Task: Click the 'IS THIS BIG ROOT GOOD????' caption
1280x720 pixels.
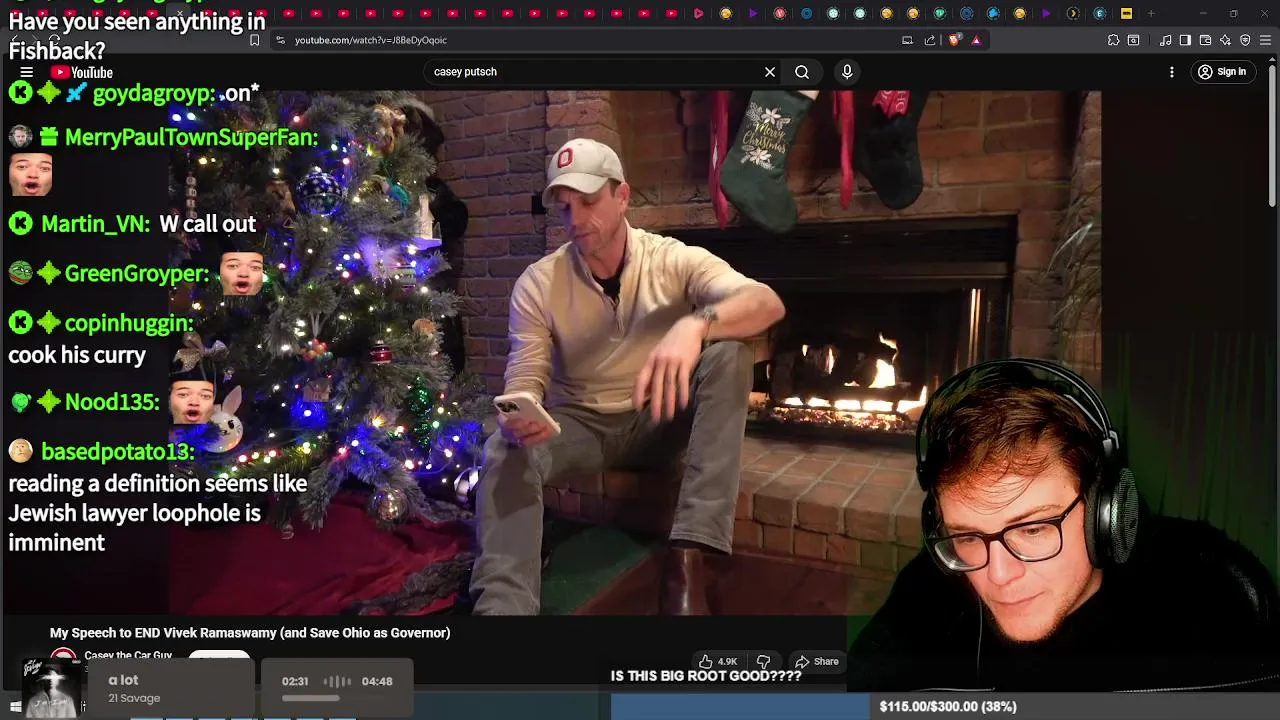Action: [x=706, y=676]
